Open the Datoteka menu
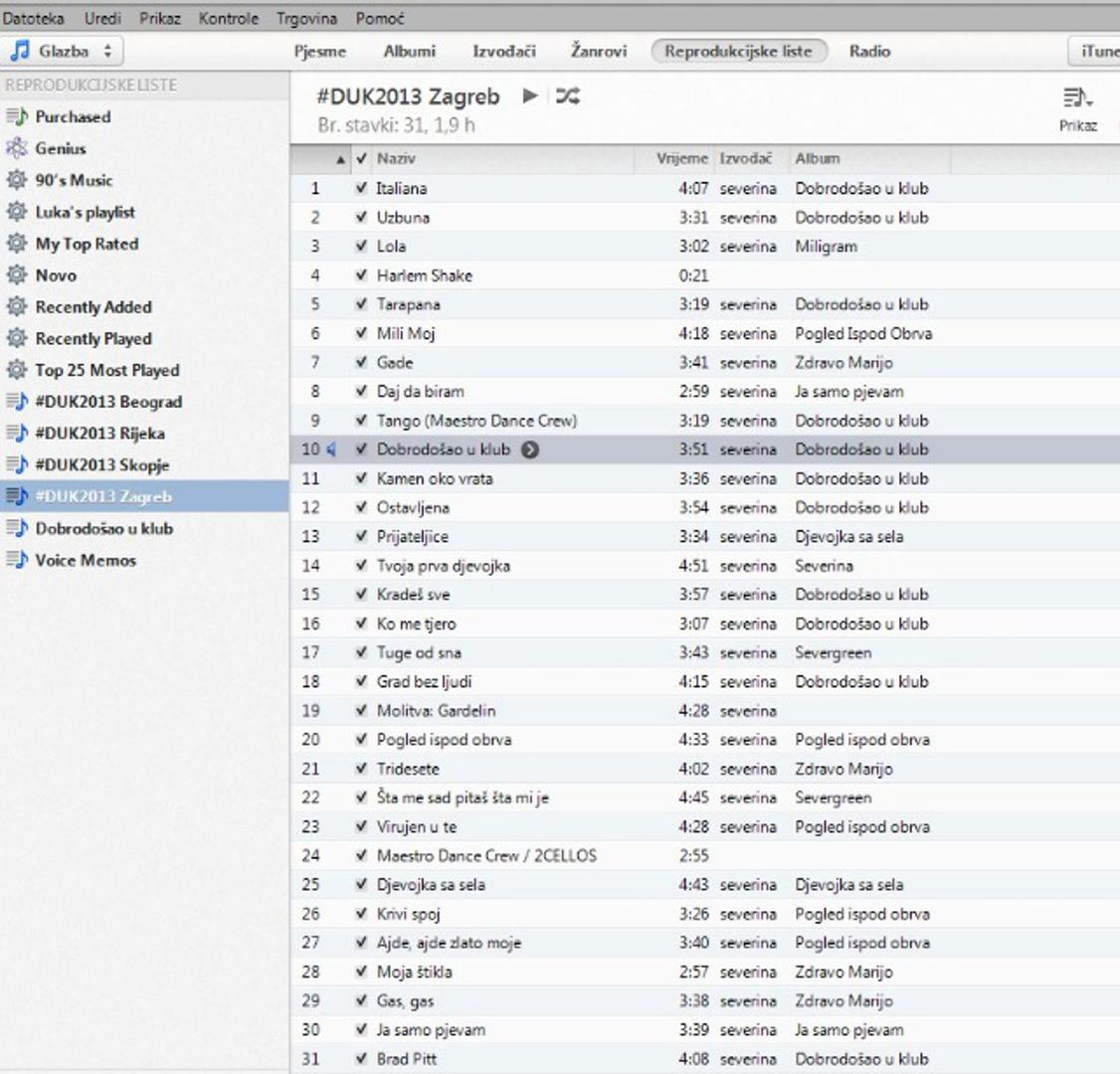Image resolution: width=1120 pixels, height=1074 pixels. pyautogui.click(x=33, y=18)
